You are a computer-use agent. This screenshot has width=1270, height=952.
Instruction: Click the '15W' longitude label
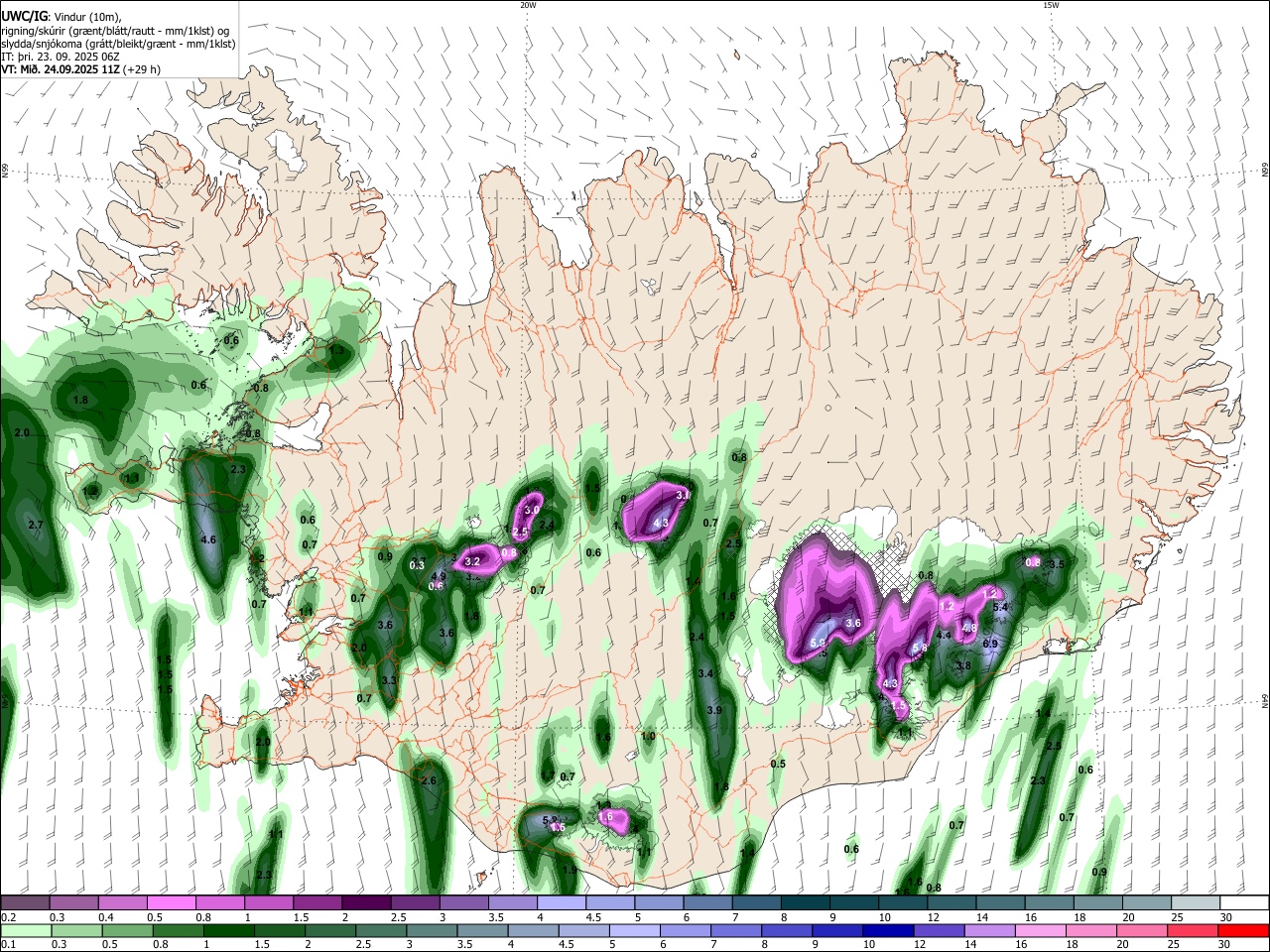pyautogui.click(x=1051, y=5)
